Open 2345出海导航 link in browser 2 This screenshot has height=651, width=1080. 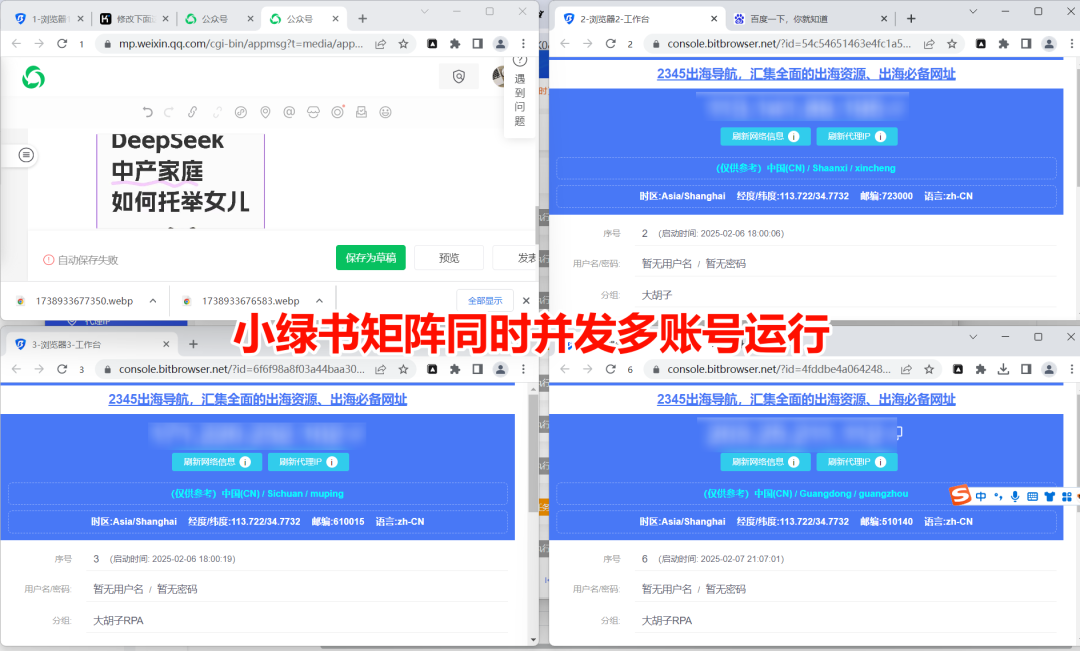806,74
